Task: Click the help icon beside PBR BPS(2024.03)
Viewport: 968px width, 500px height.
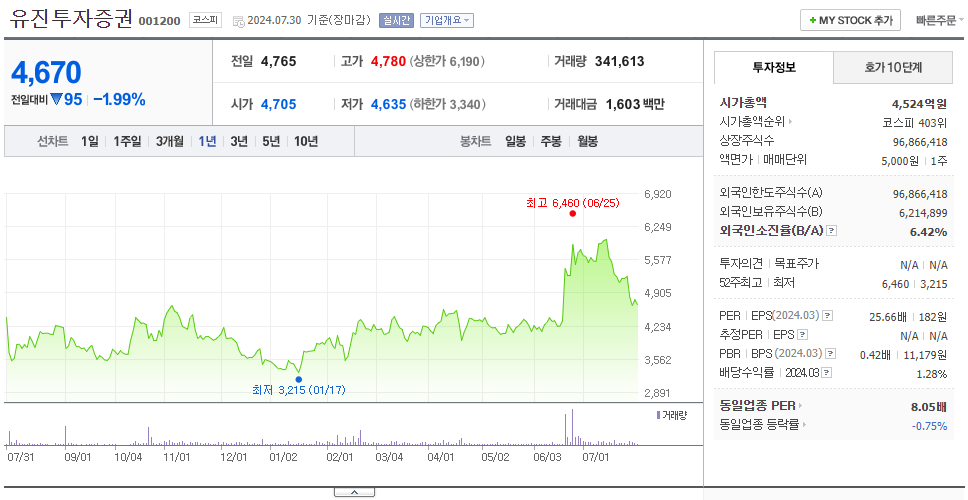Action: pos(831,354)
